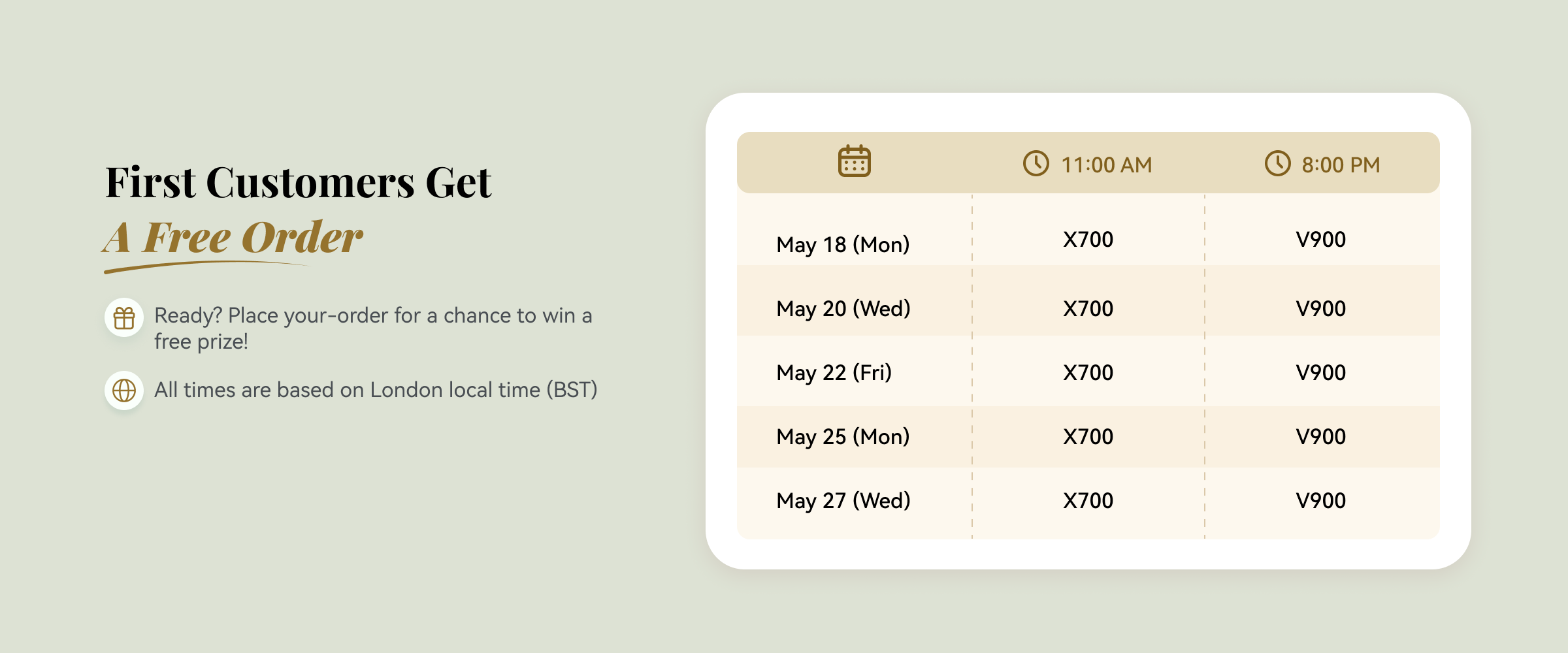The height and width of the screenshot is (653, 1568).
Task: Choose the May 20 (Wed) row label
Action: click(843, 309)
